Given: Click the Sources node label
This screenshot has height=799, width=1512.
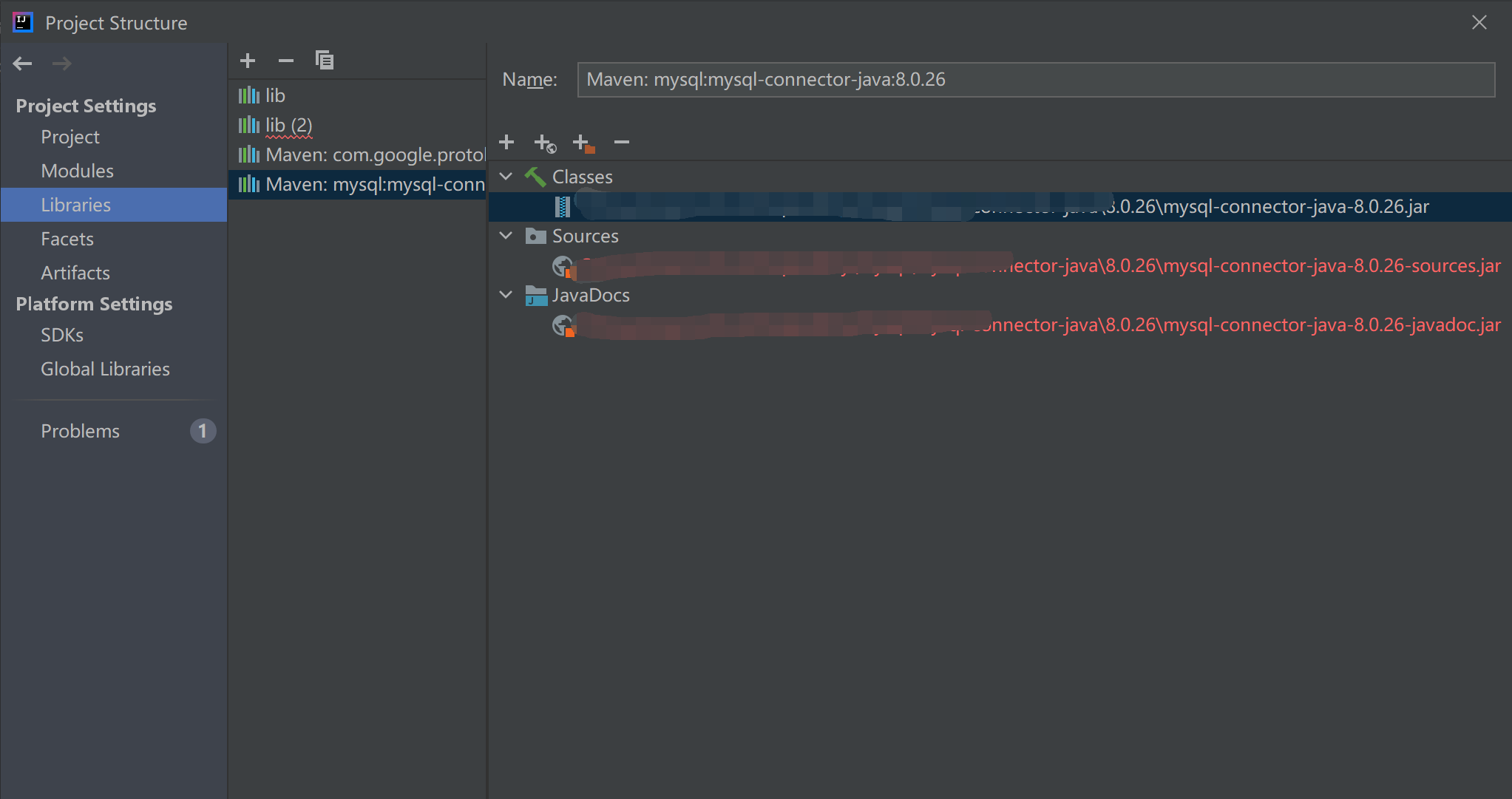Looking at the screenshot, I should pyautogui.click(x=586, y=236).
